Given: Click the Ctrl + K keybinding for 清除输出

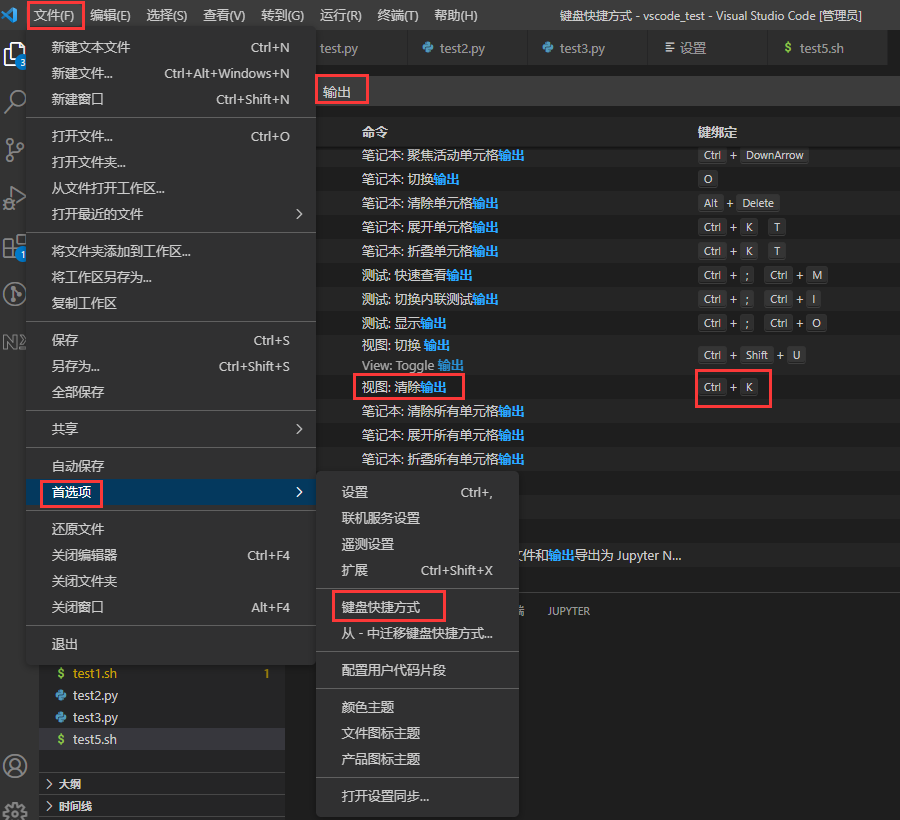Looking at the screenshot, I should (729, 387).
